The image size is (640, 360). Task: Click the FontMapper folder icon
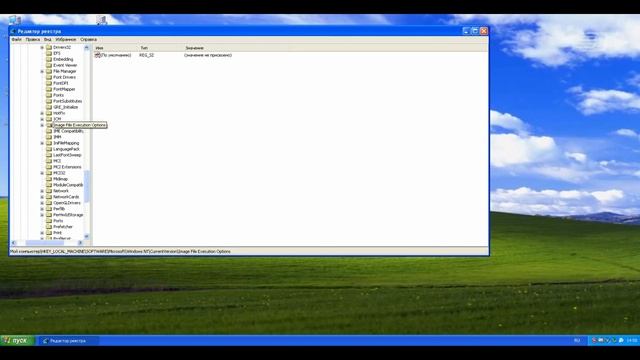click(49, 89)
